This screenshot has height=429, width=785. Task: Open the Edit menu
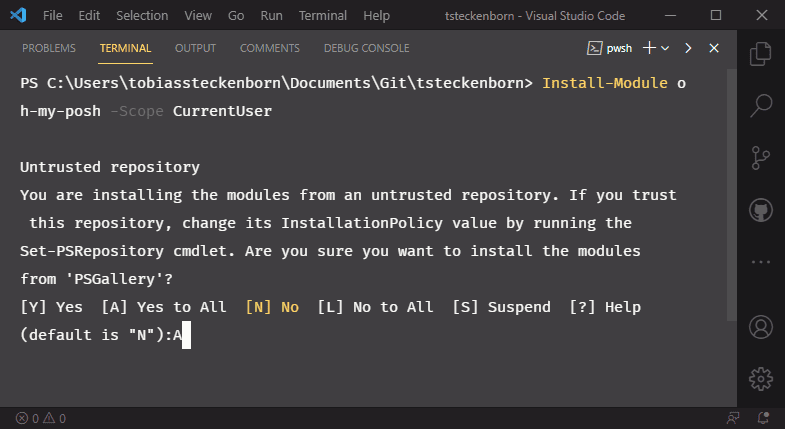click(89, 16)
